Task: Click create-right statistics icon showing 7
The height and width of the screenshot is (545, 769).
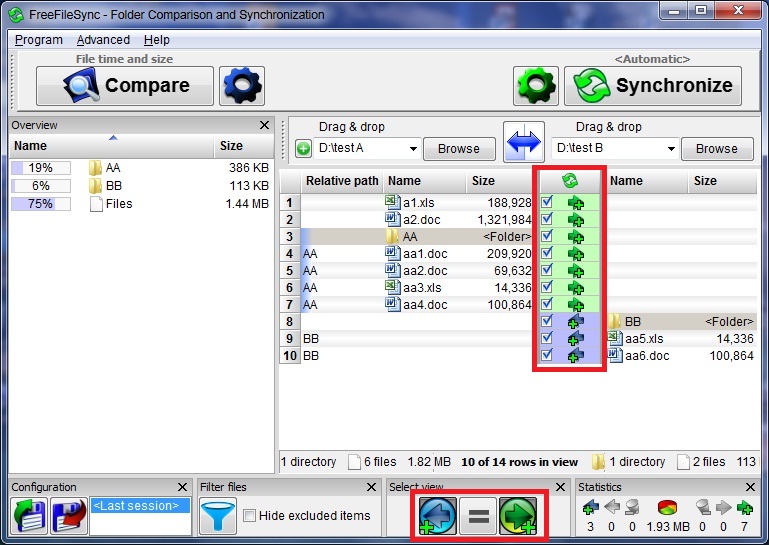Action: click(x=744, y=507)
